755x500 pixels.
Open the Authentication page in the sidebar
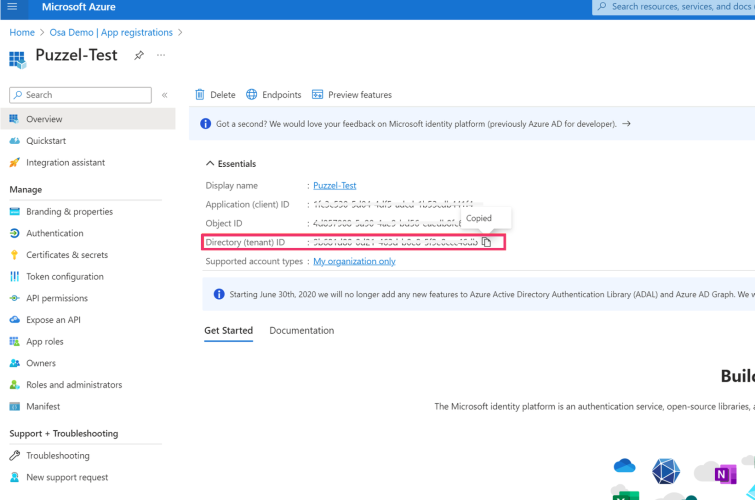click(x=55, y=233)
